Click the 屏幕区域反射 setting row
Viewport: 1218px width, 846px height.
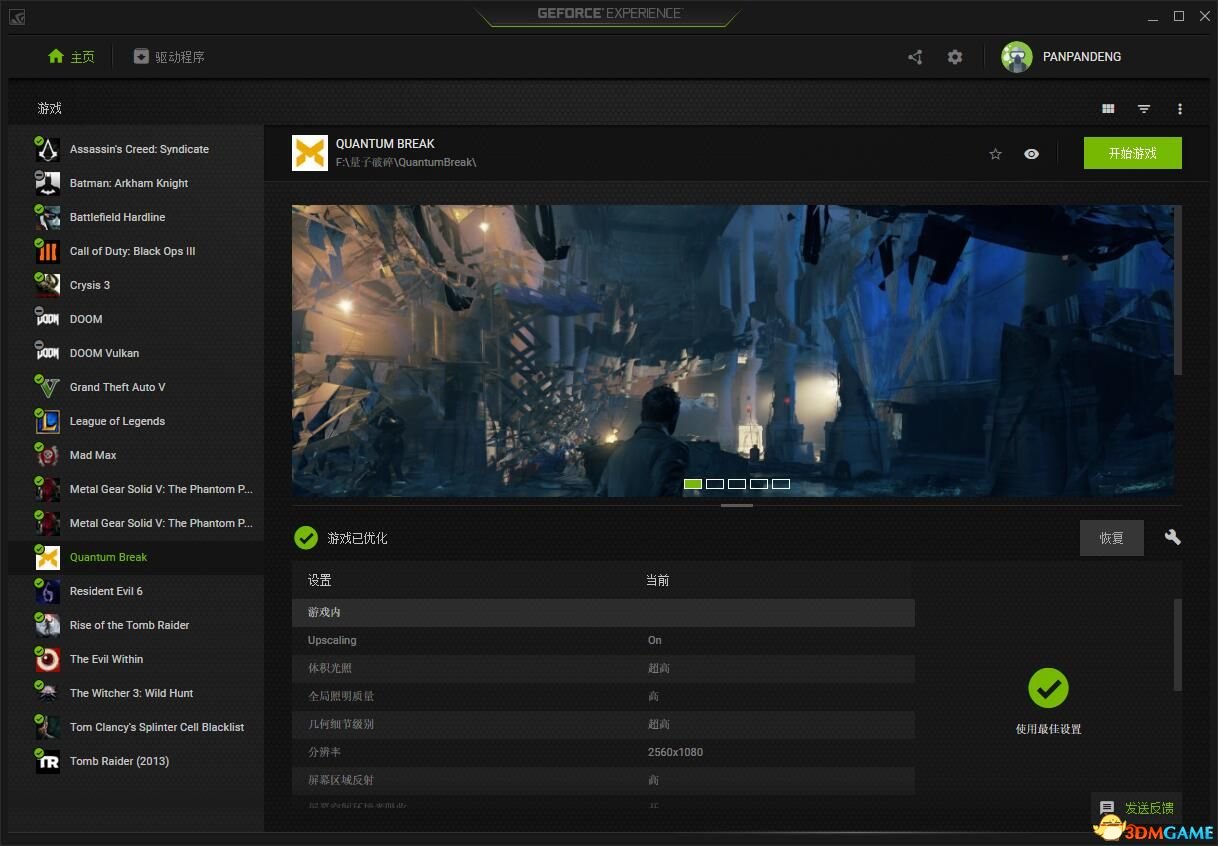pos(603,780)
